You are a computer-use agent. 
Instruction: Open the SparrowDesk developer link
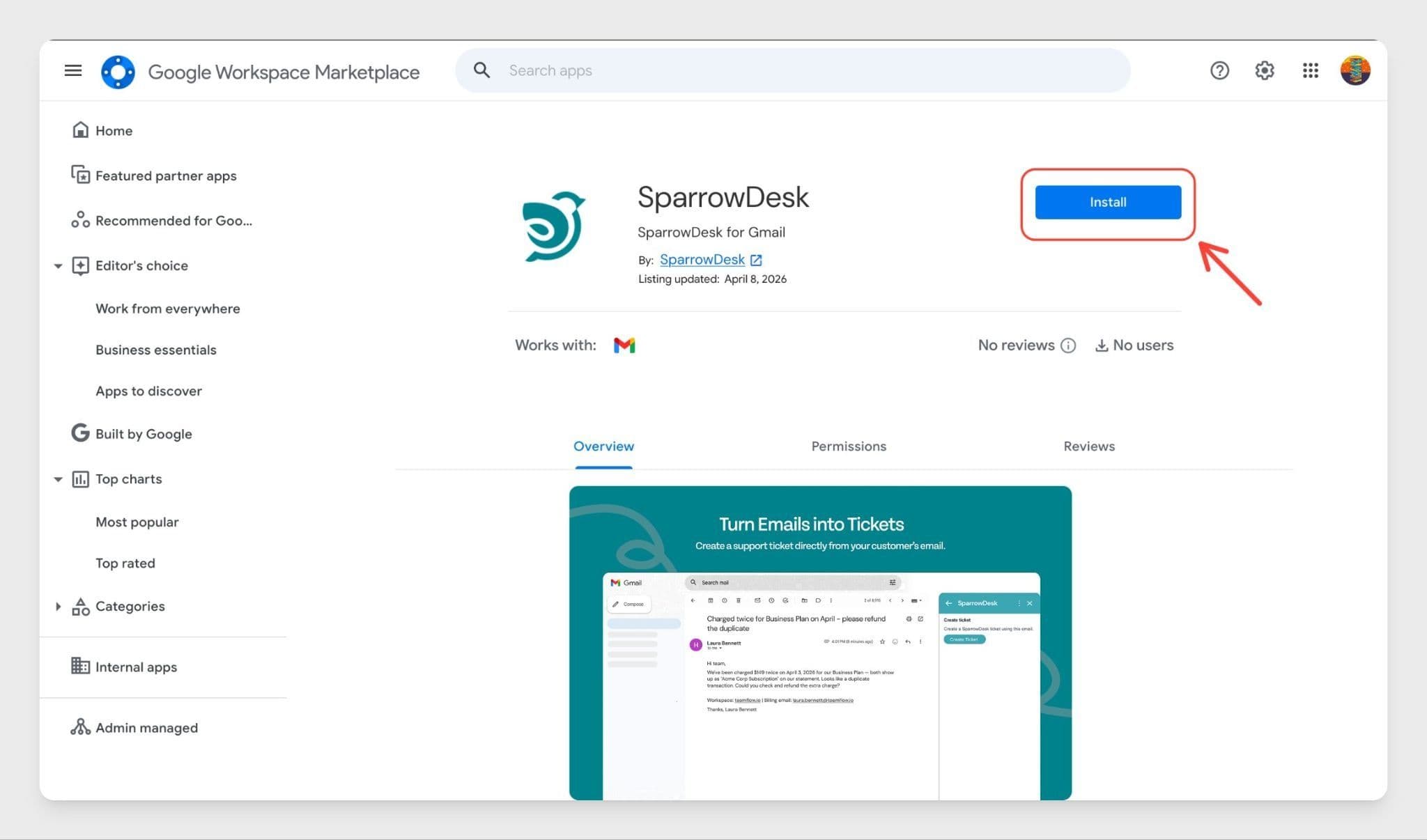point(702,260)
